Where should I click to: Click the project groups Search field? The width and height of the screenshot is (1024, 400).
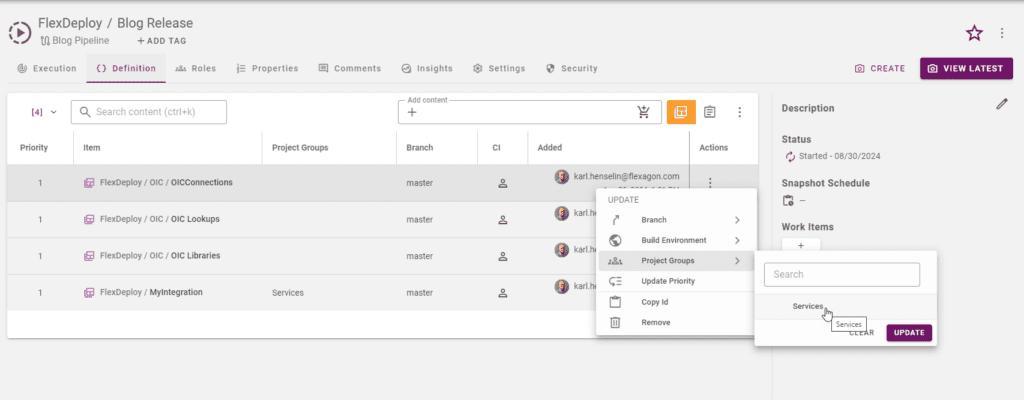coord(842,275)
